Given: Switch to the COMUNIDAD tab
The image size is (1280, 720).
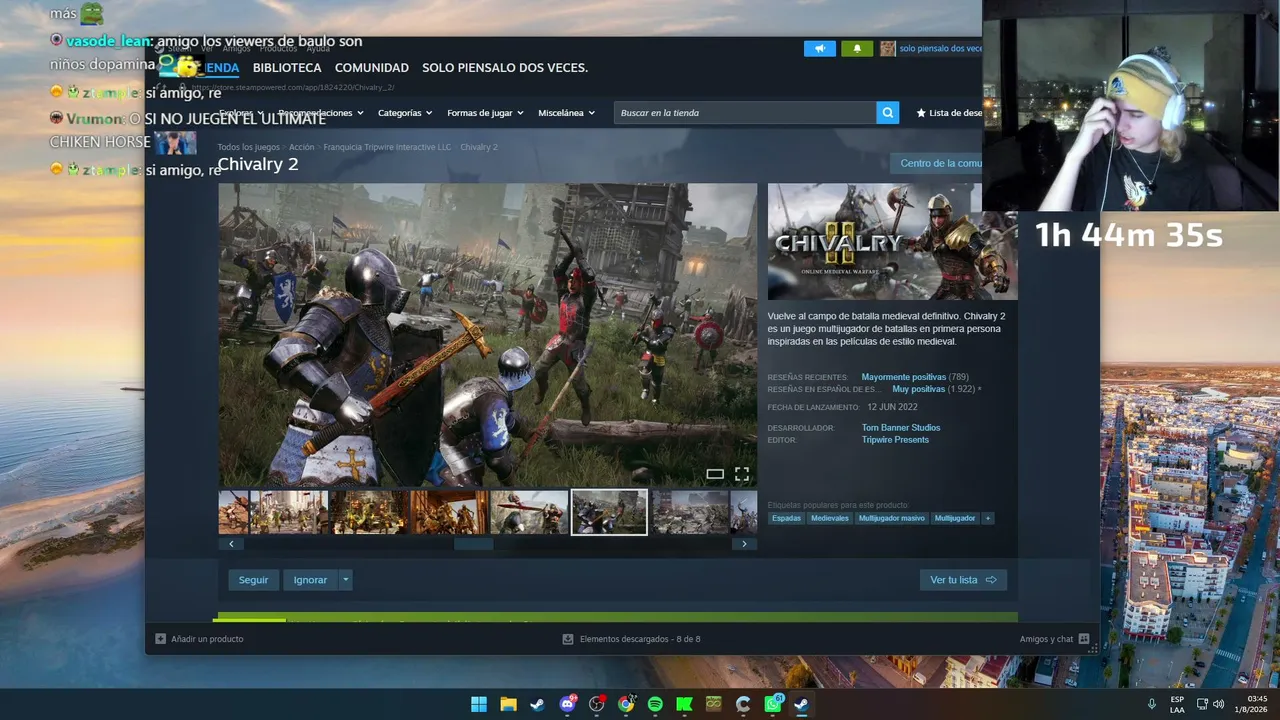Looking at the screenshot, I should click(x=372, y=68).
